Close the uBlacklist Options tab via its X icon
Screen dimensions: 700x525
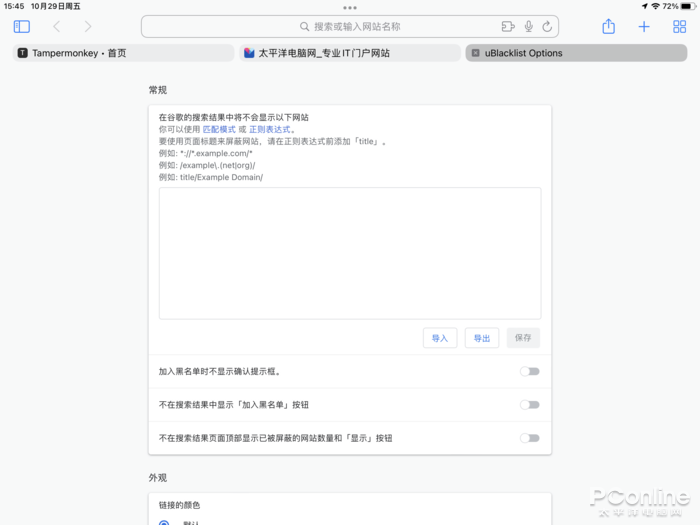[476, 53]
